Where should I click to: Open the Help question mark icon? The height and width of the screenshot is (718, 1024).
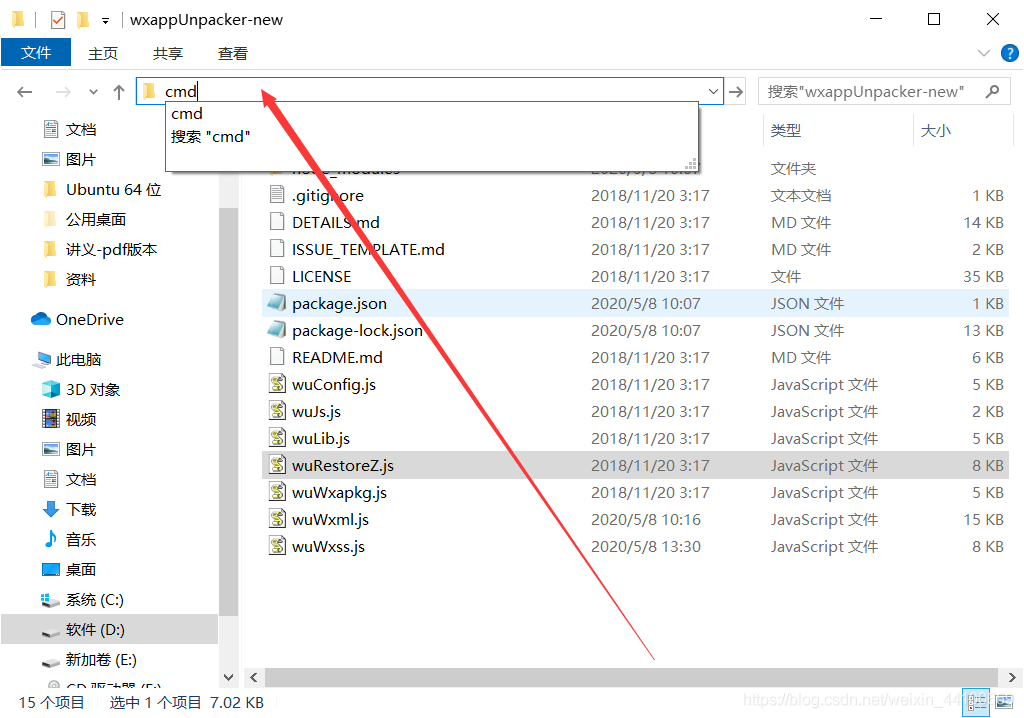(x=1010, y=53)
